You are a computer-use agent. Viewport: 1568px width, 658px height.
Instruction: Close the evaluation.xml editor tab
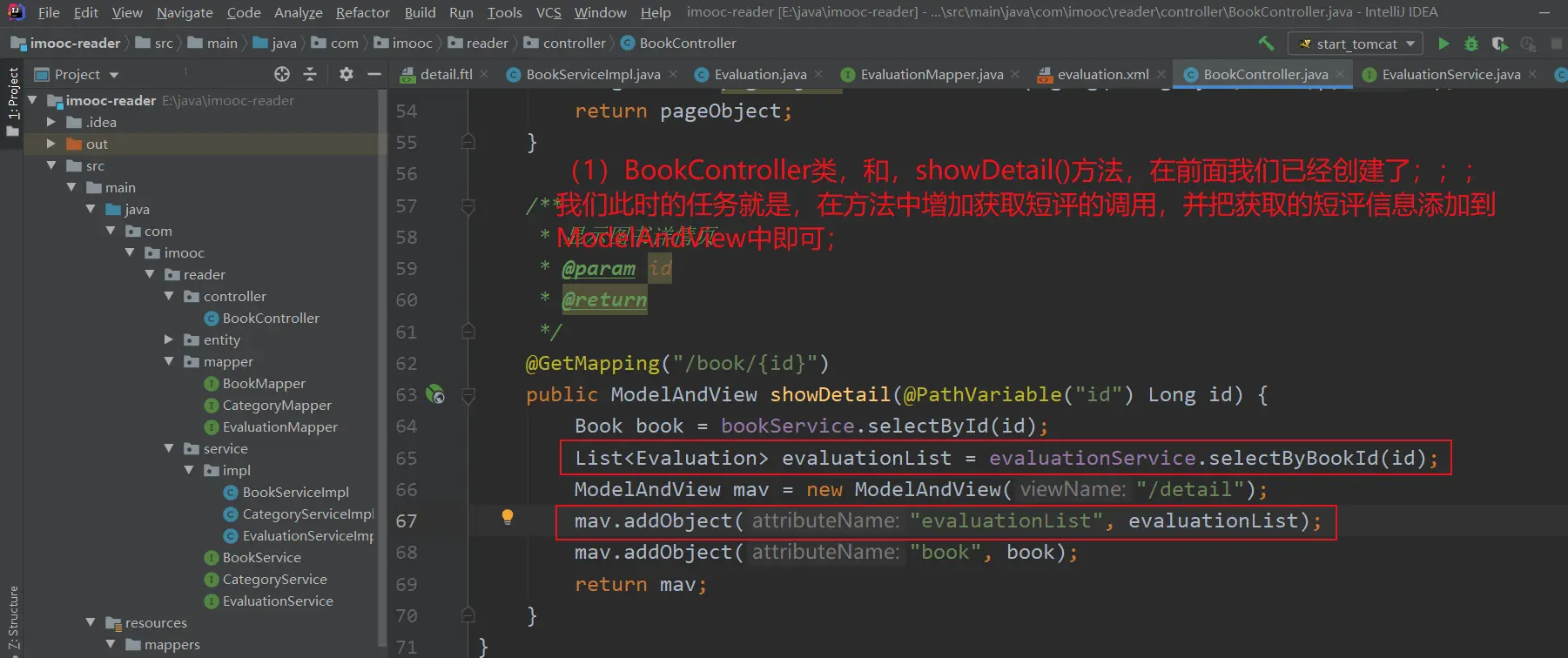[x=1161, y=75]
